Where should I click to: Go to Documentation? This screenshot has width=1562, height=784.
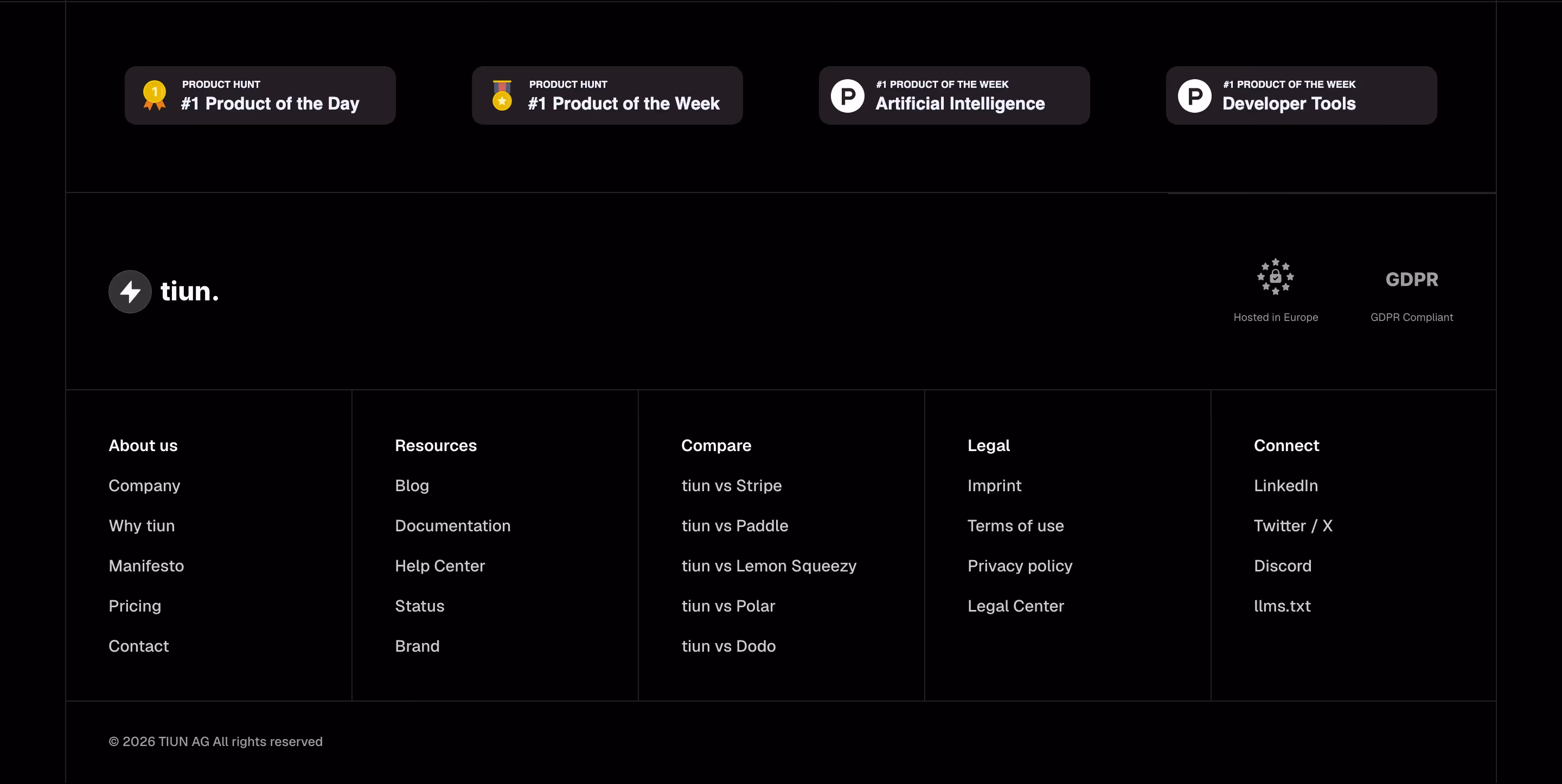pos(452,526)
